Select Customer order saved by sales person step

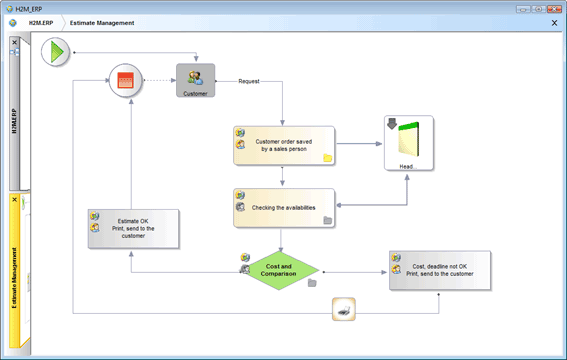click(284, 145)
